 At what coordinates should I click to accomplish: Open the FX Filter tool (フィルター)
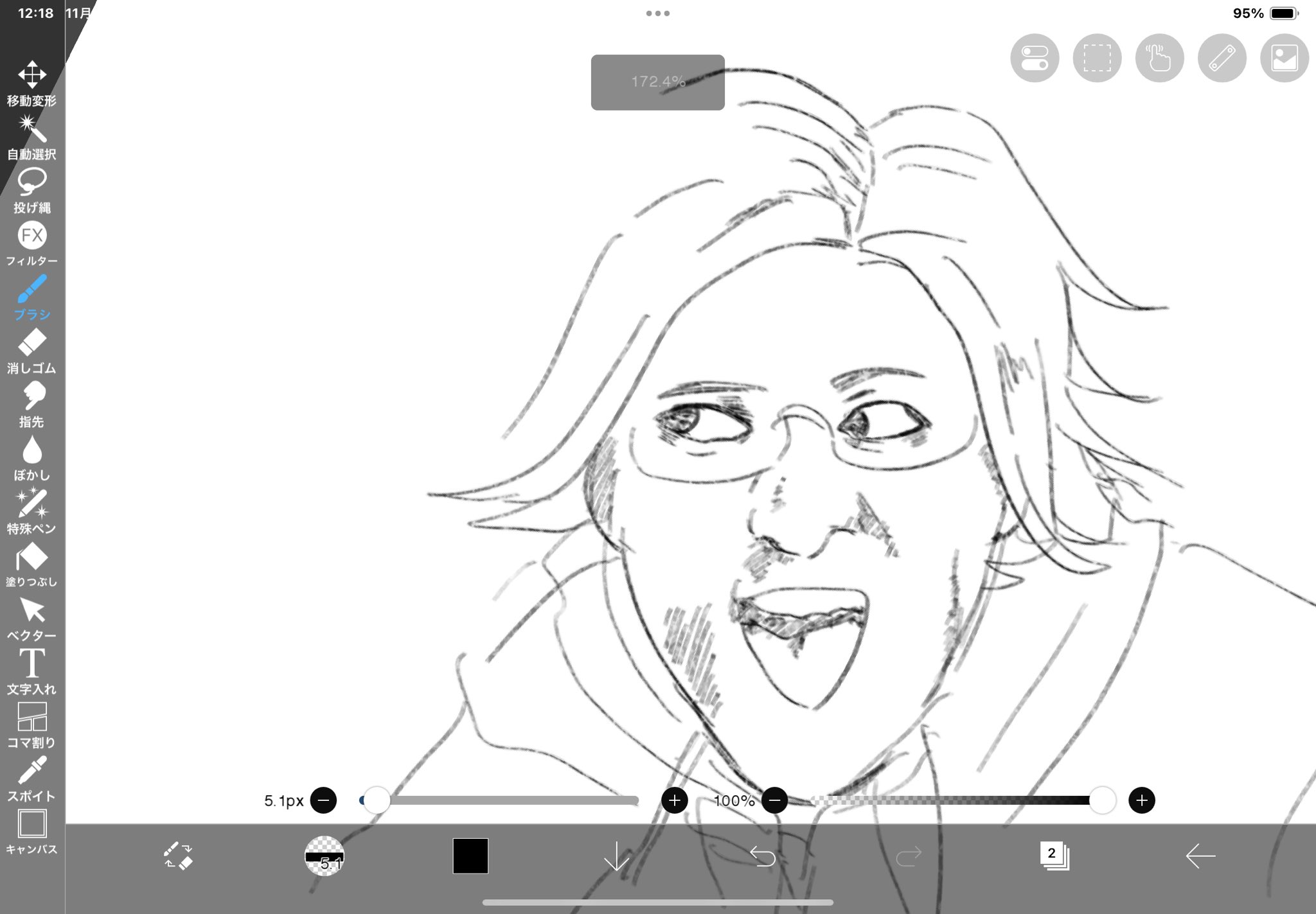pyautogui.click(x=31, y=236)
